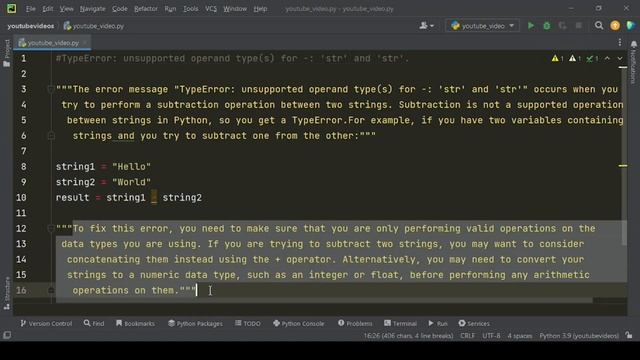Close the youtube_video.py editor tab
The image size is (640, 360).
click(85, 42)
